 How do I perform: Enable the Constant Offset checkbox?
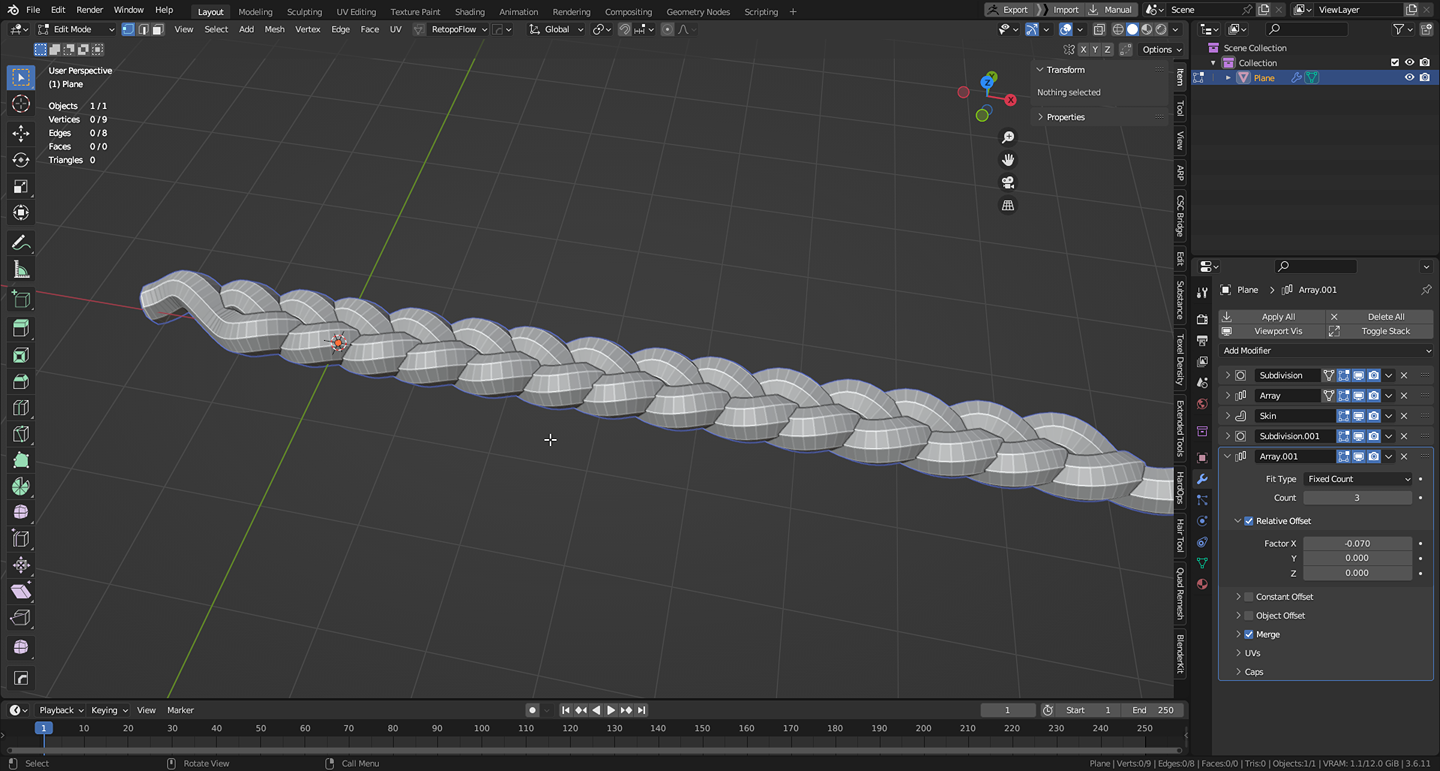tap(1249, 597)
